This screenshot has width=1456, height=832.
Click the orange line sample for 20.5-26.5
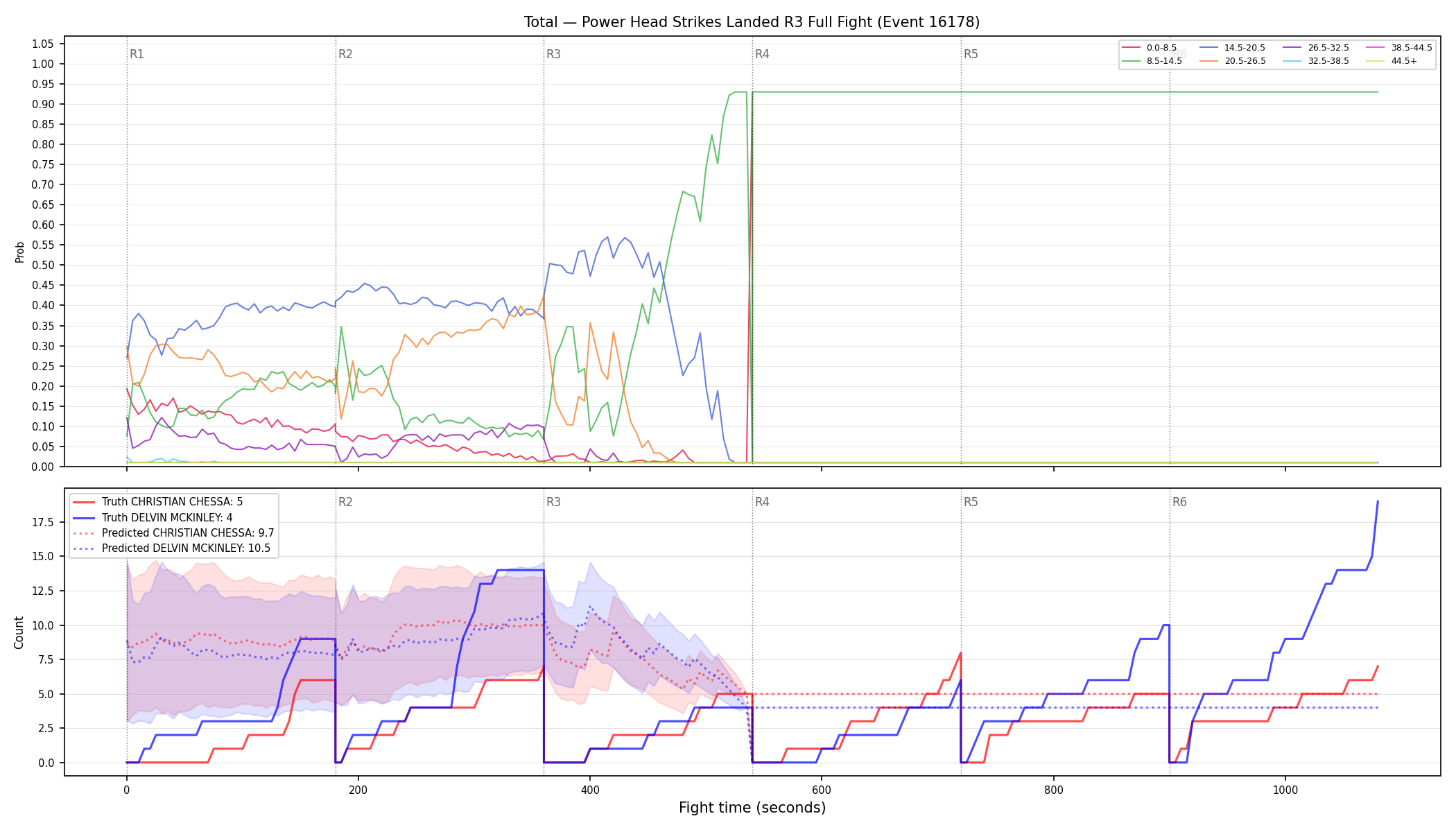pos(1209,61)
